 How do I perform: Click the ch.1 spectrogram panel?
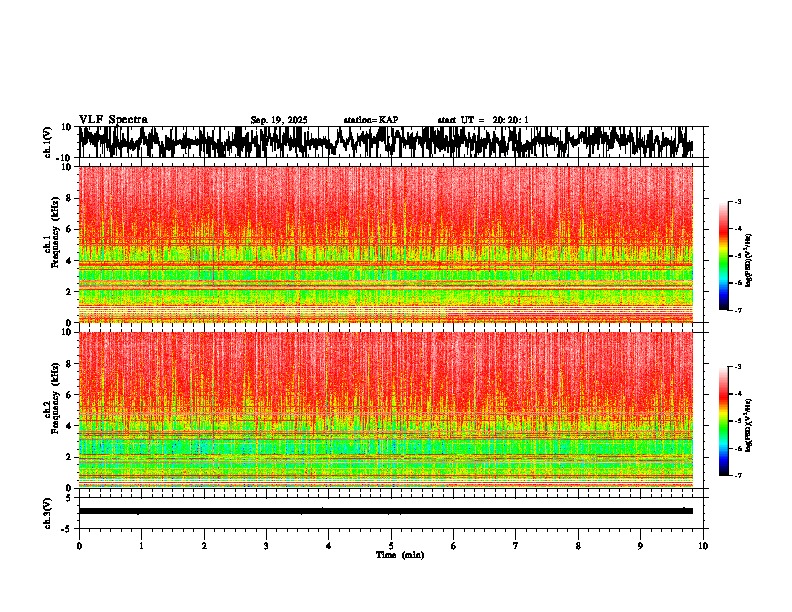pos(386,244)
